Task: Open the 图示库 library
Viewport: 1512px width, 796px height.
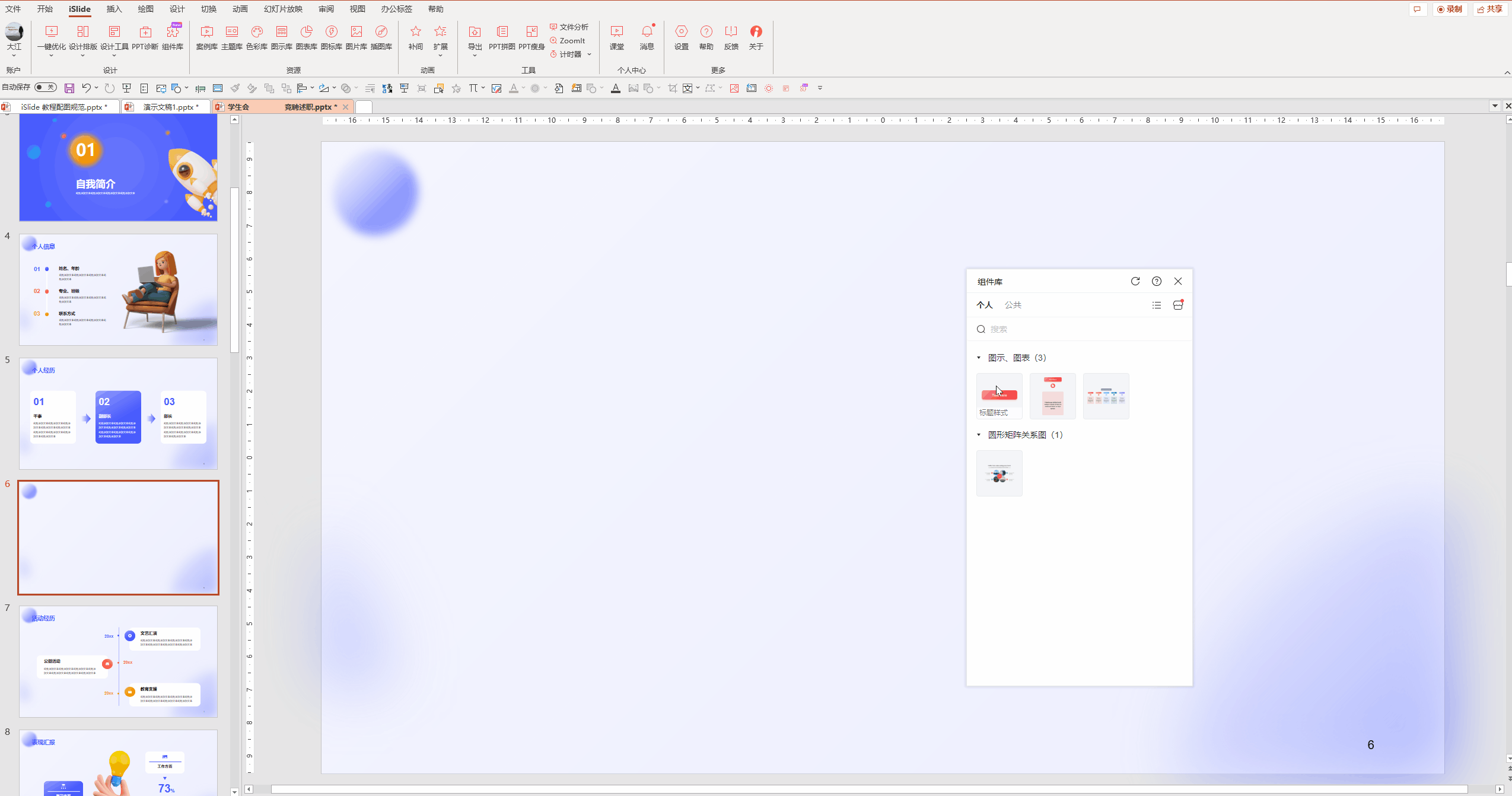Action: click(281, 38)
